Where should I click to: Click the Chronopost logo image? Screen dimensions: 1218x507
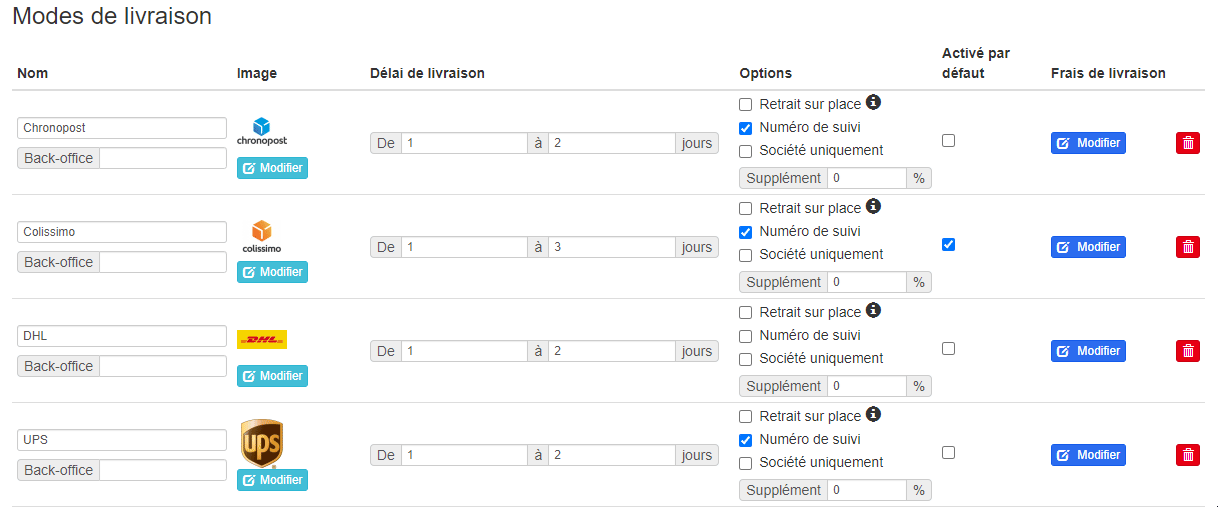click(x=262, y=131)
